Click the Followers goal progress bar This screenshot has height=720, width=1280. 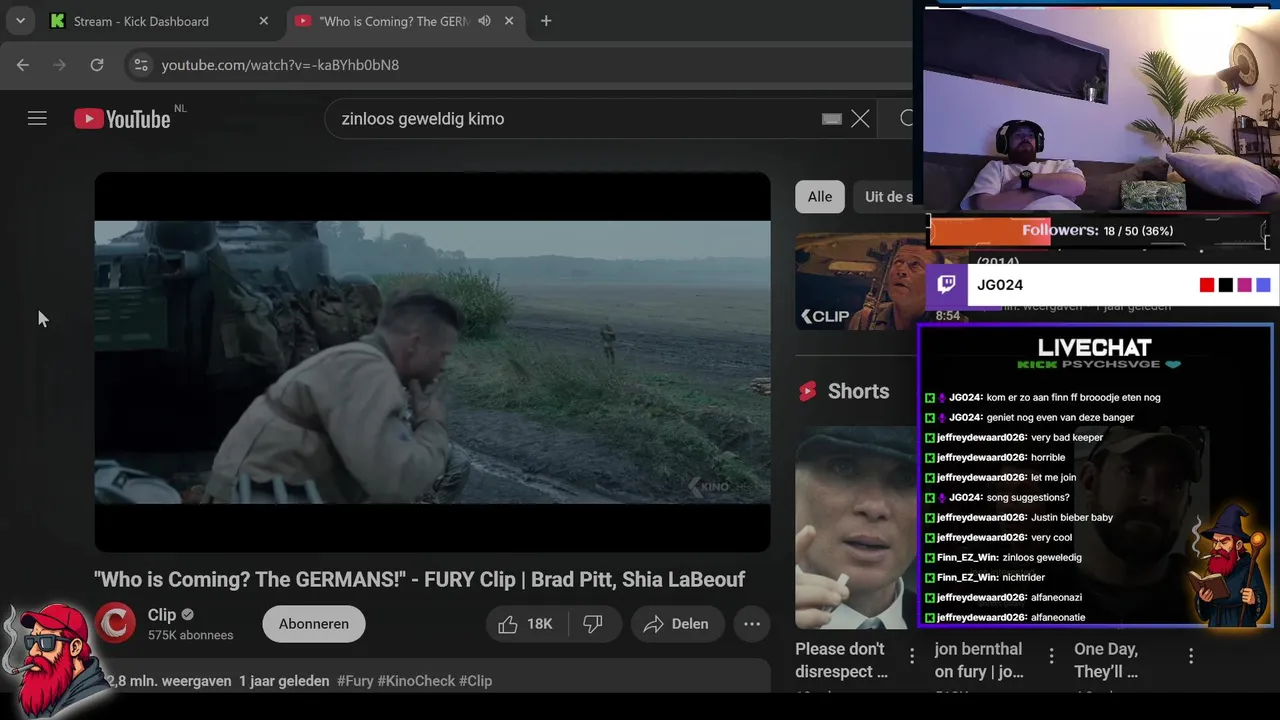pyautogui.click(x=1098, y=231)
